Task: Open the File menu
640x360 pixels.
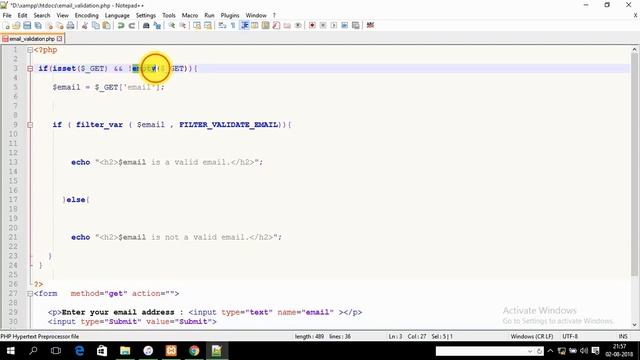Action: pyautogui.click(x=7, y=15)
